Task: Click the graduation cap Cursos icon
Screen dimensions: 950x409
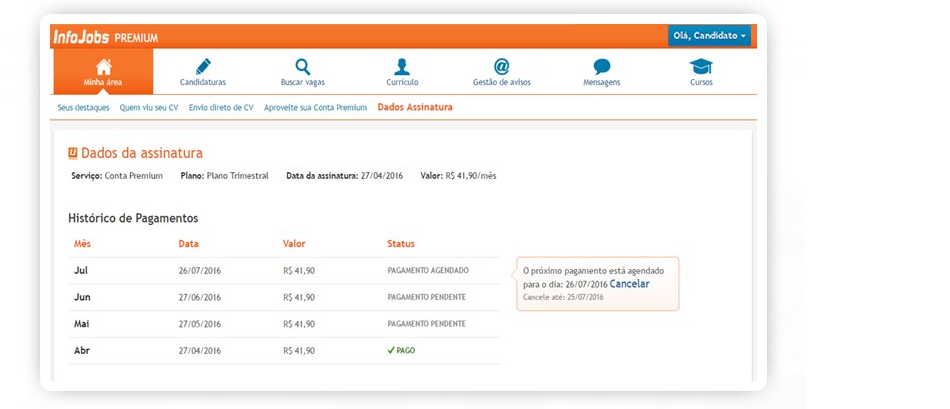Action: click(701, 66)
